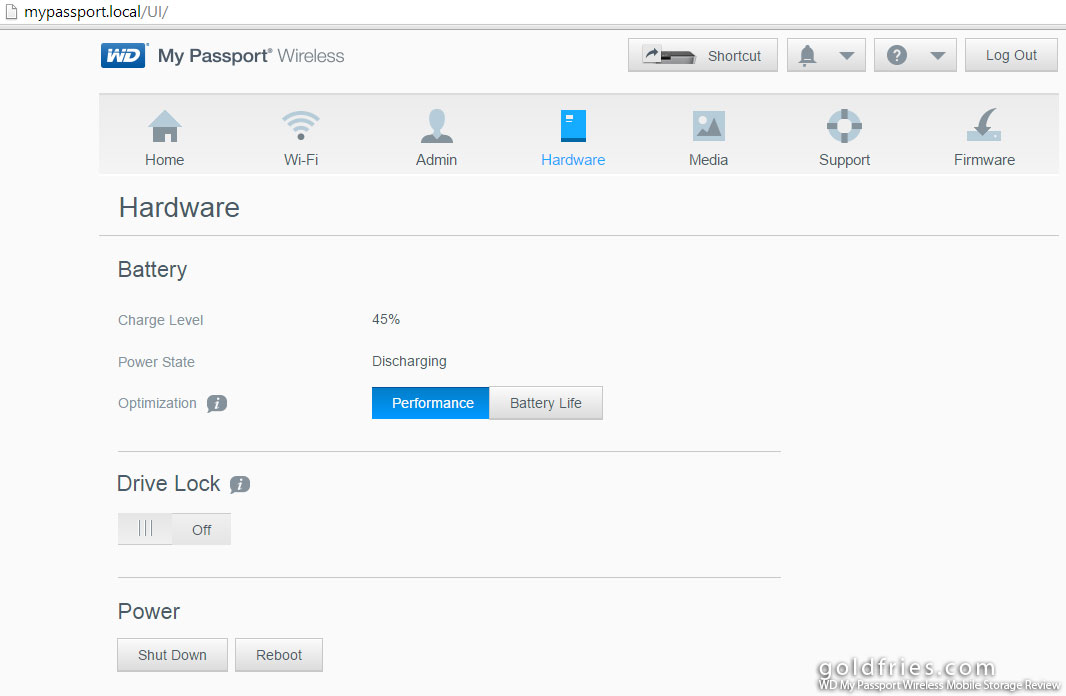Click the Battery section heading

coord(152,270)
